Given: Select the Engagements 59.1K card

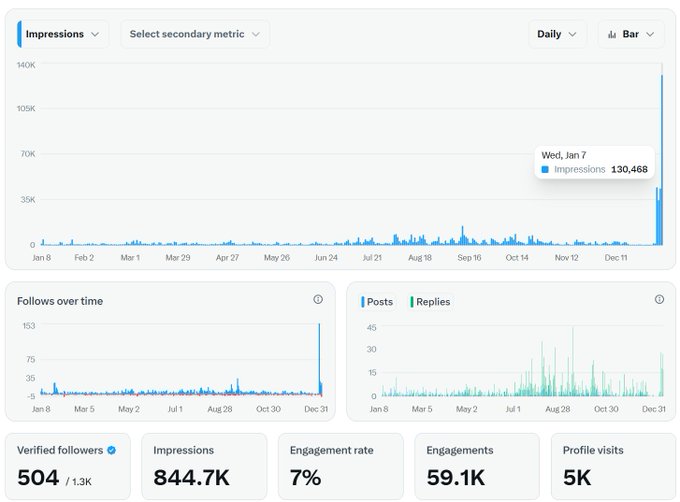Looking at the screenshot, I should [477, 466].
